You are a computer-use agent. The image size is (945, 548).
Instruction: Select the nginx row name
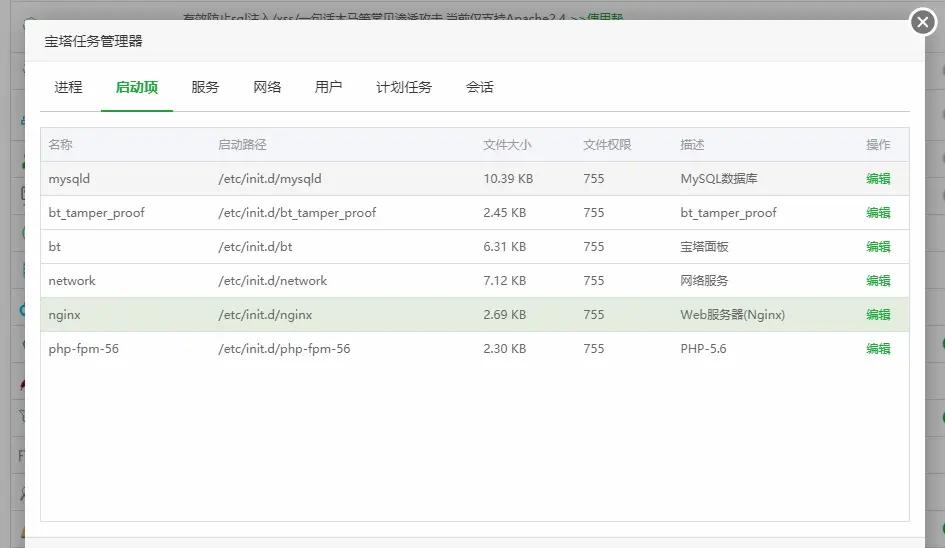point(65,315)
